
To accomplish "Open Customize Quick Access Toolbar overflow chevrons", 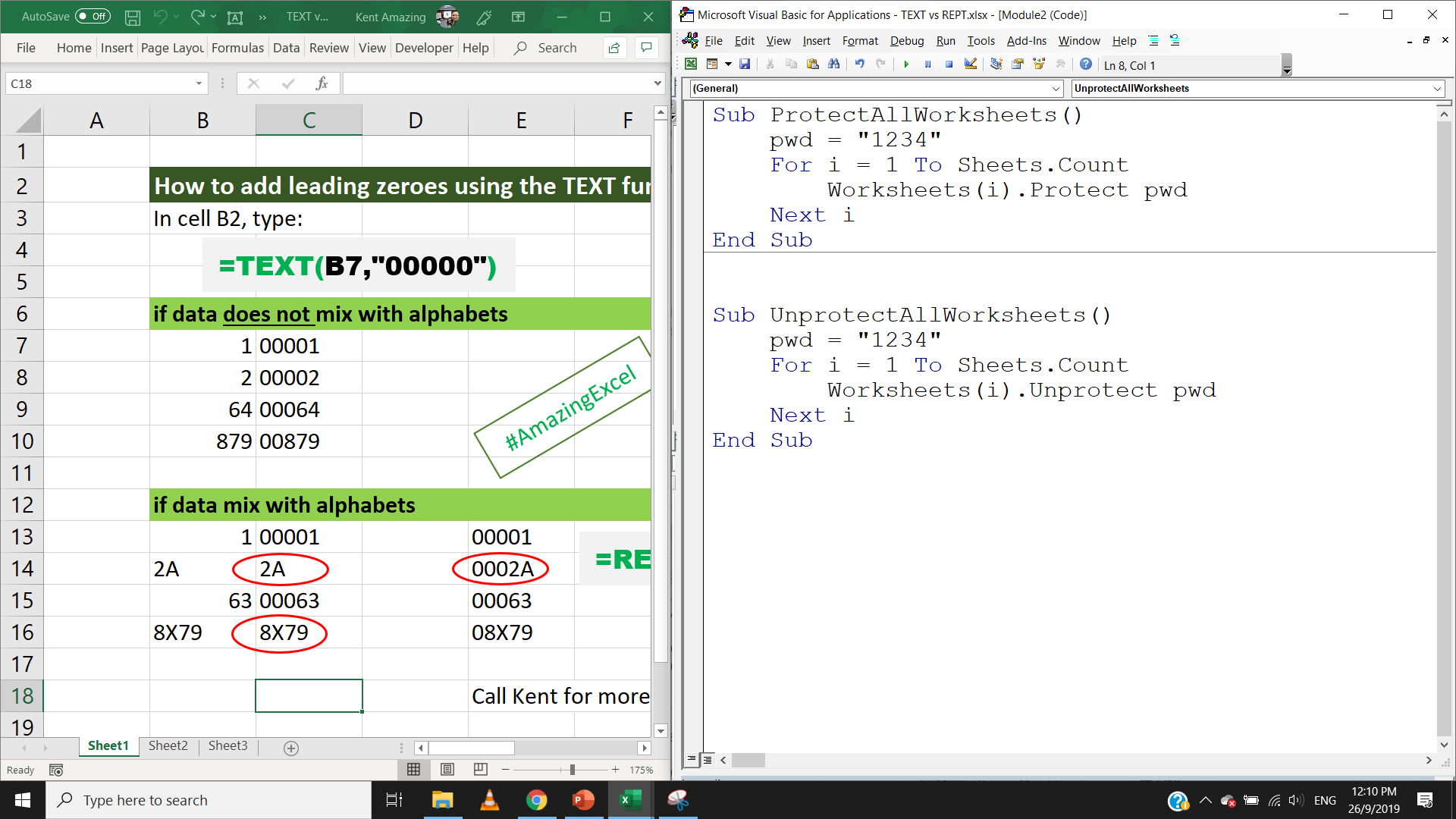I will coord(262,17).
